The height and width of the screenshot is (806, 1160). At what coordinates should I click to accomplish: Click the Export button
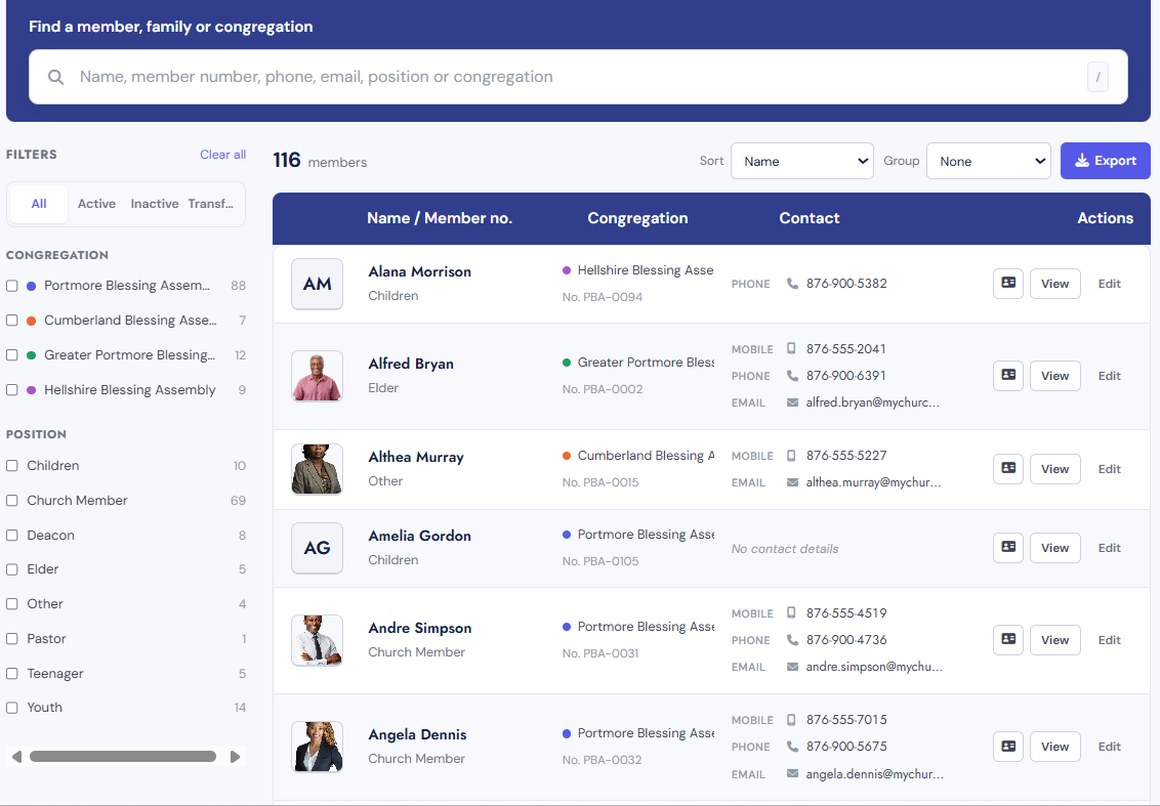pyautogui.click(x=1105, y=161)
